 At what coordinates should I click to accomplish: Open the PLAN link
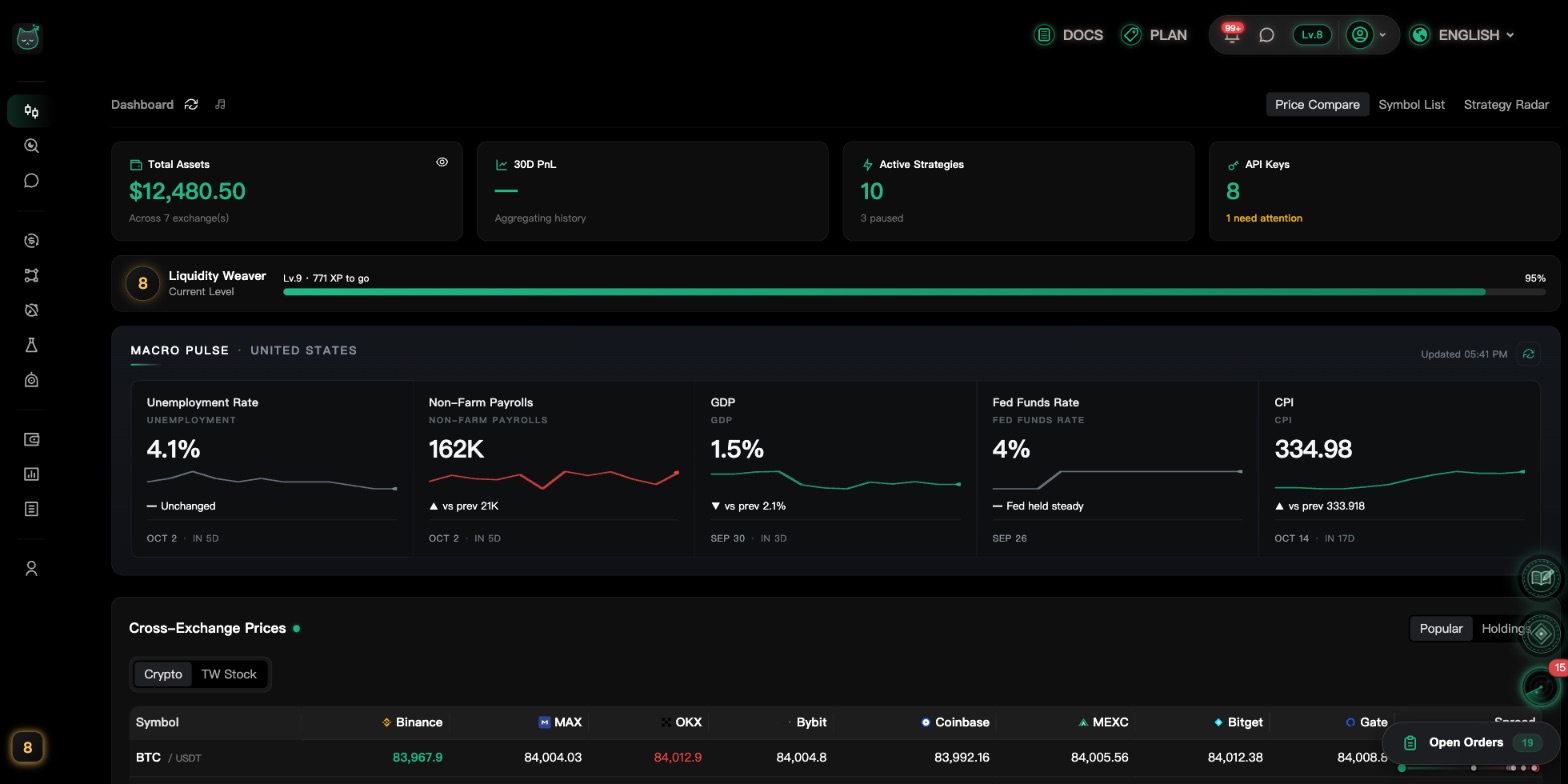(x=1154, y=35)
